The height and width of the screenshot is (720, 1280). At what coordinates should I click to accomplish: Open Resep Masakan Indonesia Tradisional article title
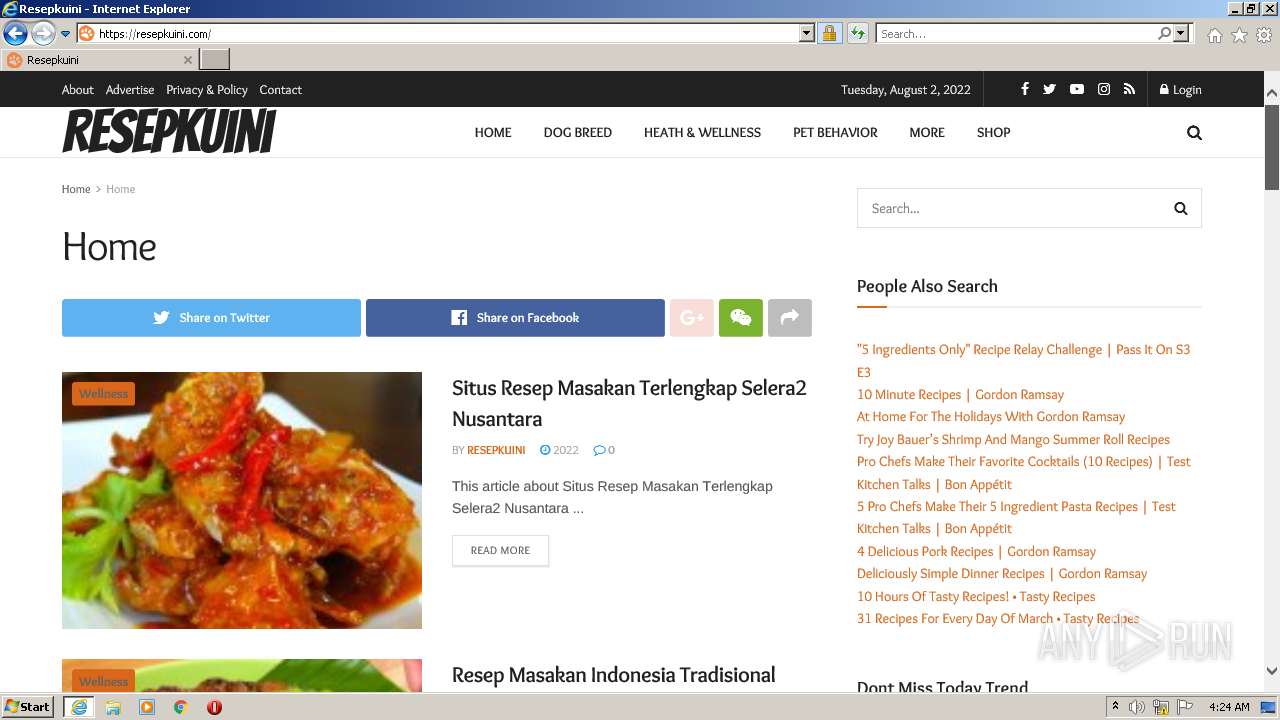click(x=614, y=675)
